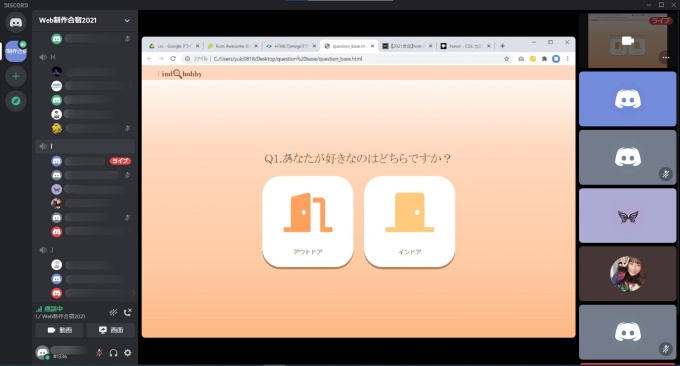Viewport: 680px width, 366px height.
Task: Bookmark page with star icon in Chrome
Action: [506, 59]
